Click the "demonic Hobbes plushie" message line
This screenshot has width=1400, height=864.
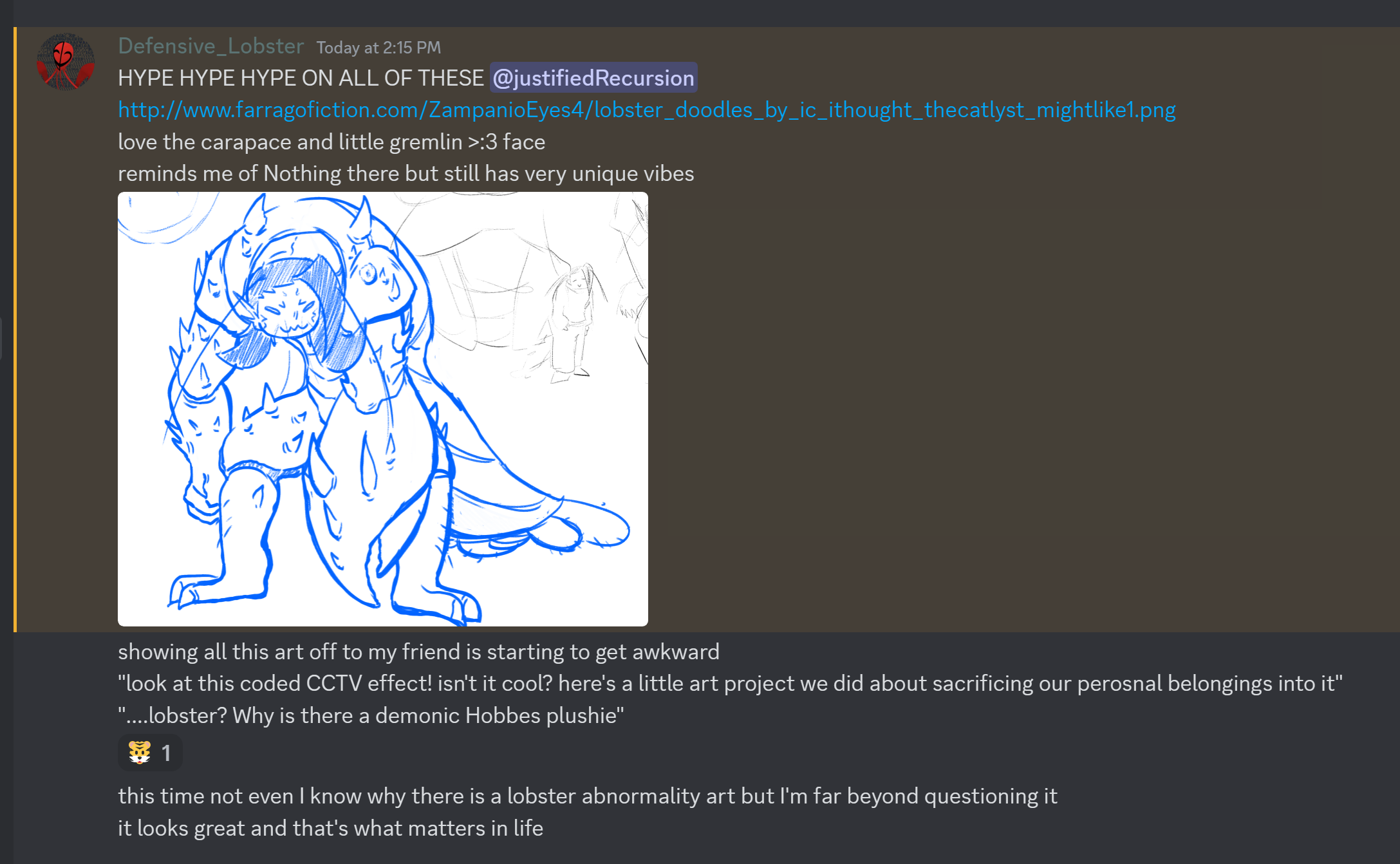pyautogui.click(x=371, y=716)
